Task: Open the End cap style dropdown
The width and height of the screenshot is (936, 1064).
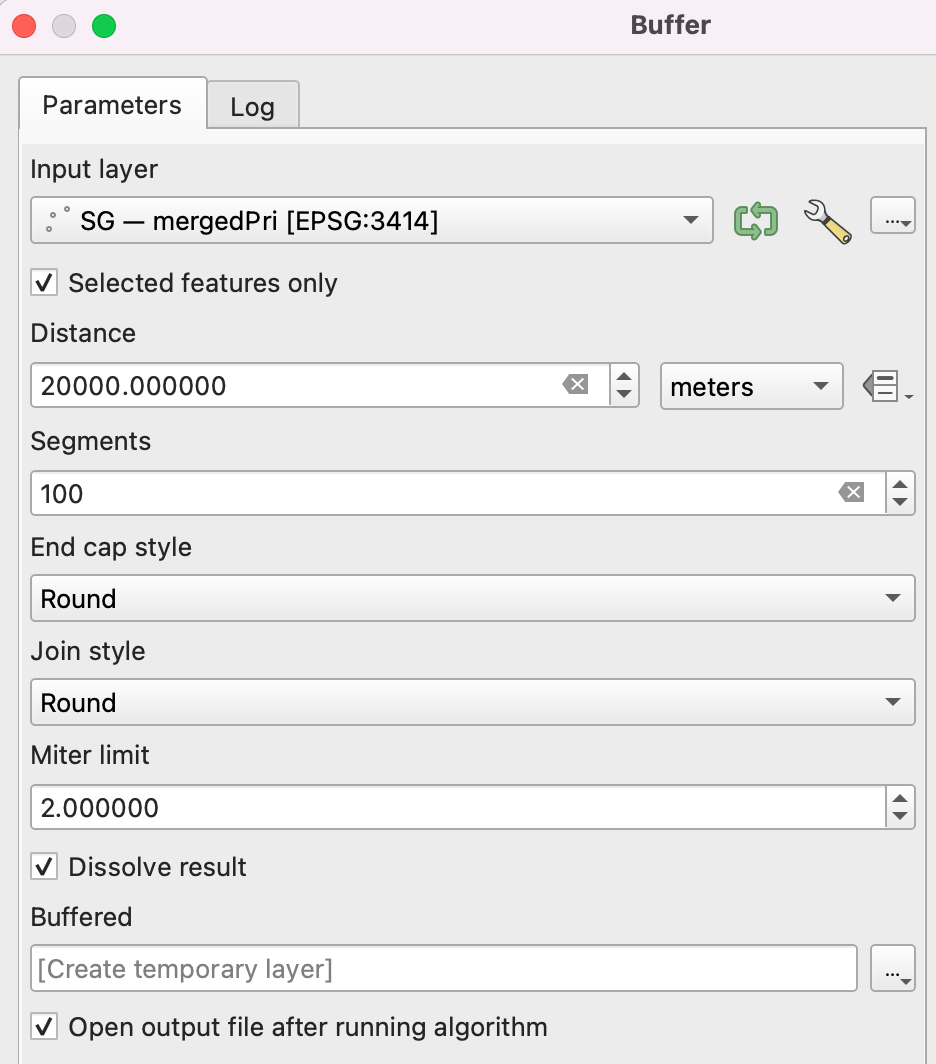Action: click(472, 599)
